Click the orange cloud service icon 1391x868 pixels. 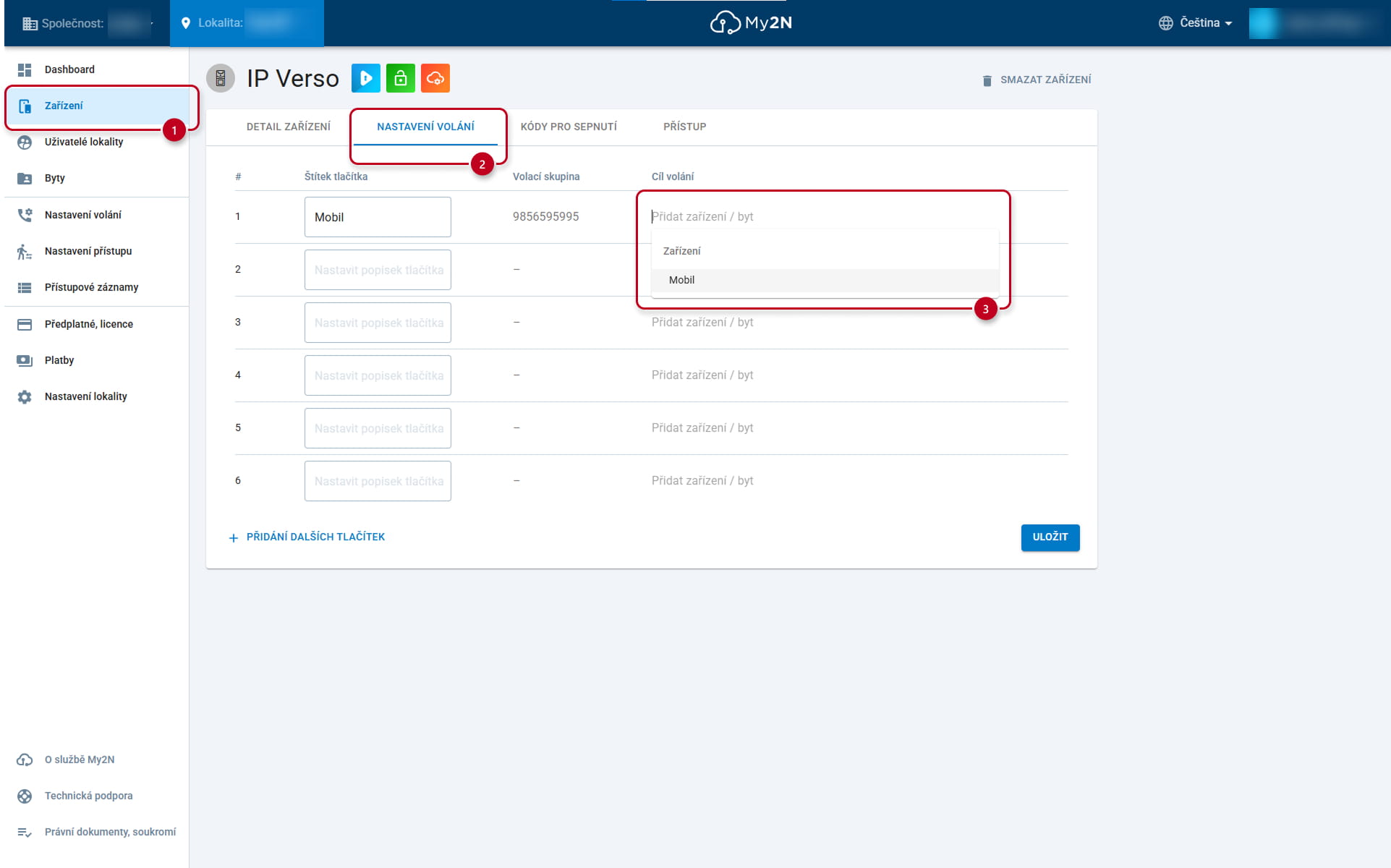point(435,78)
